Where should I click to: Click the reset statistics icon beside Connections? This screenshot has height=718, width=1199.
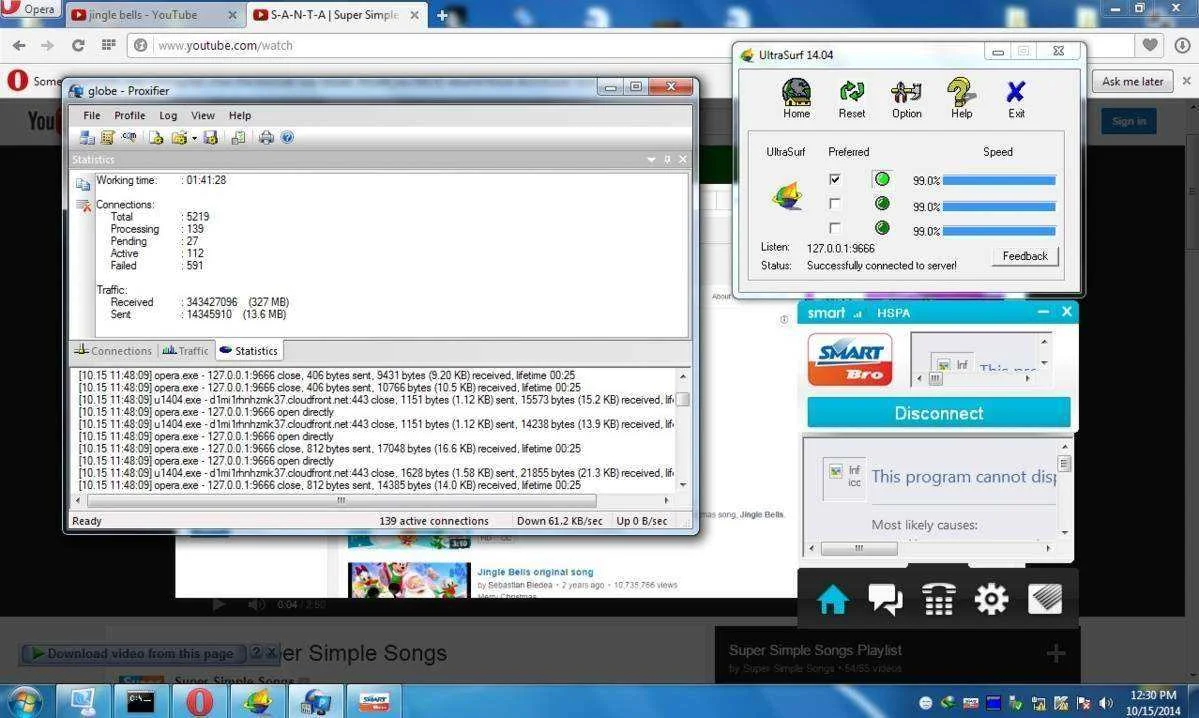click(83, 205)
